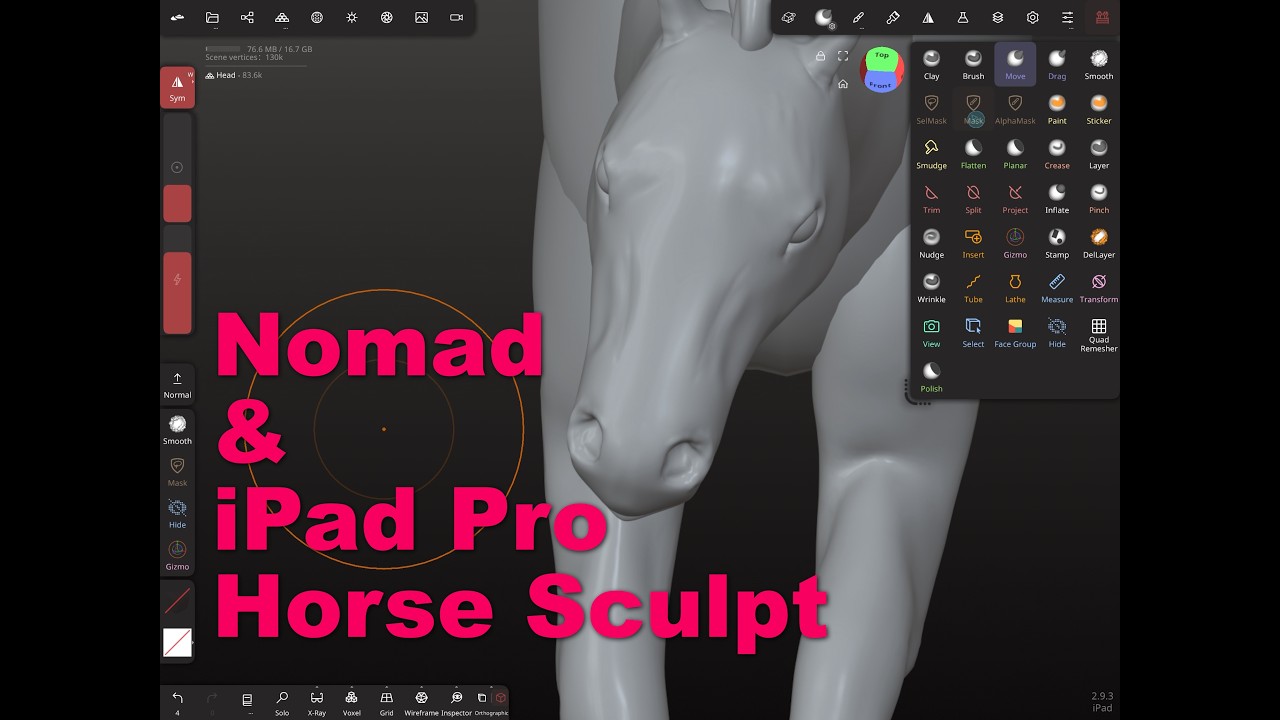This screenshot has height=720, width=1280.
Task: Choose the Hide tool in tool grid
Action: (1057, 333)
